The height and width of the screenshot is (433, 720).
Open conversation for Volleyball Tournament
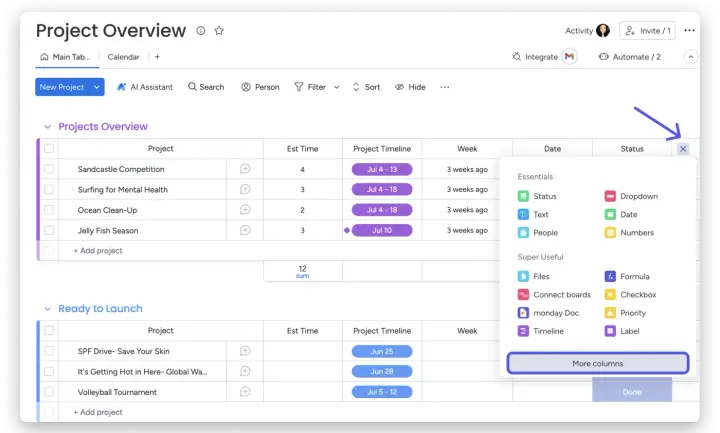coord(245,392)
